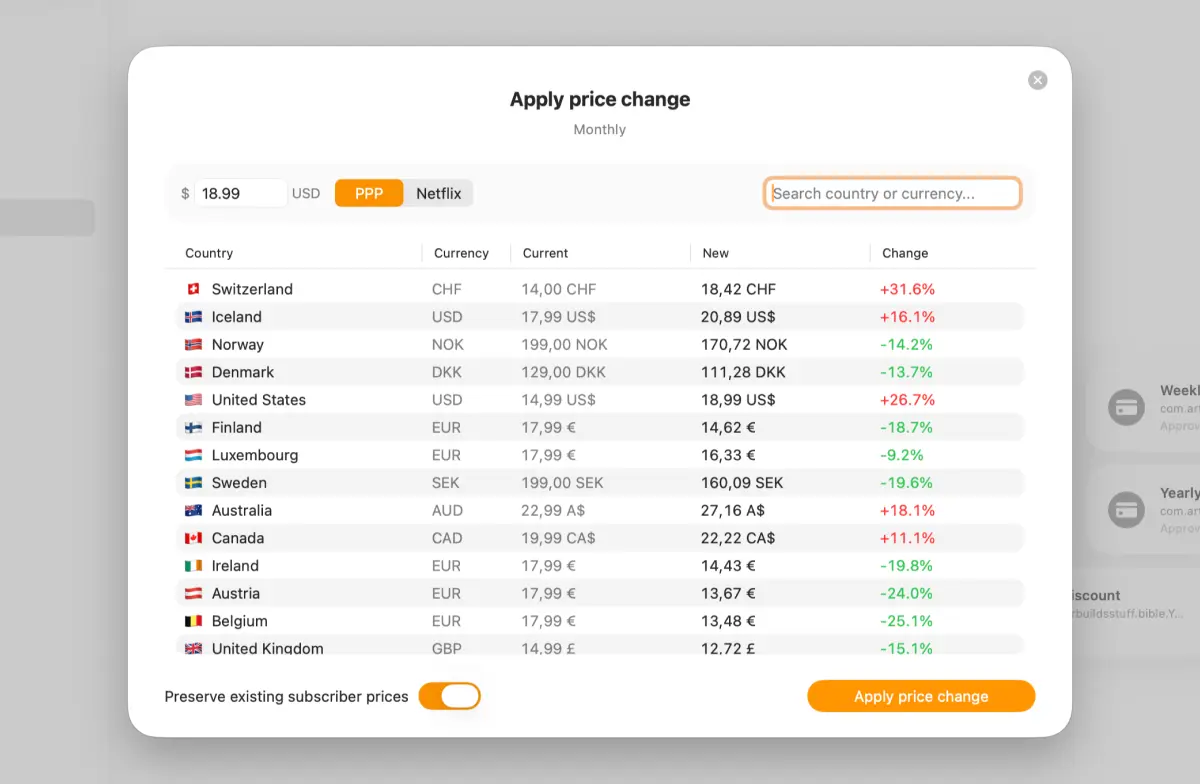The image size is (1200, 784).
Task: Select the United States country name
Action: click(x=259, y=400)
